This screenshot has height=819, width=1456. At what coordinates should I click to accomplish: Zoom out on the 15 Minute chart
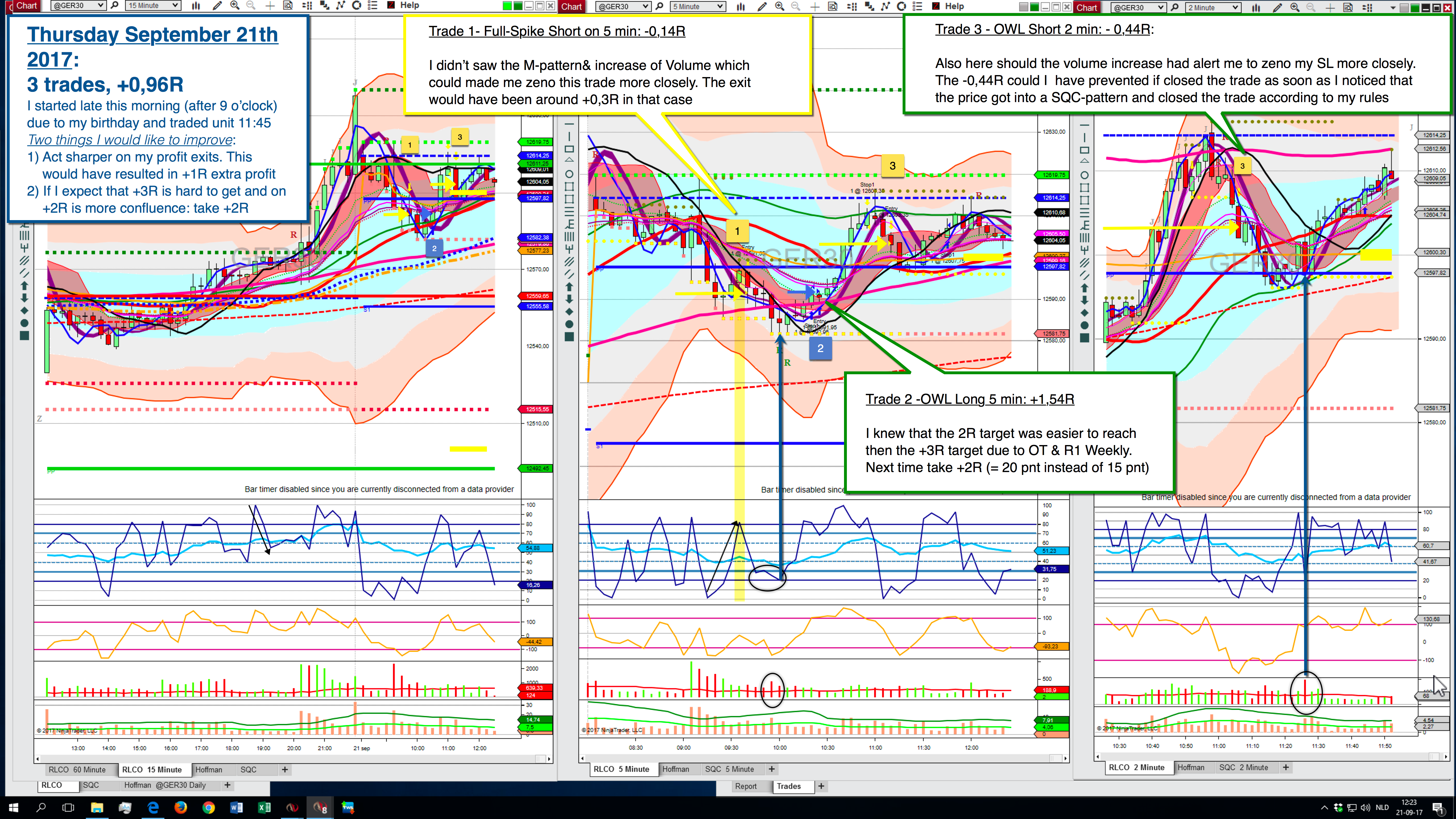(251, 6)
